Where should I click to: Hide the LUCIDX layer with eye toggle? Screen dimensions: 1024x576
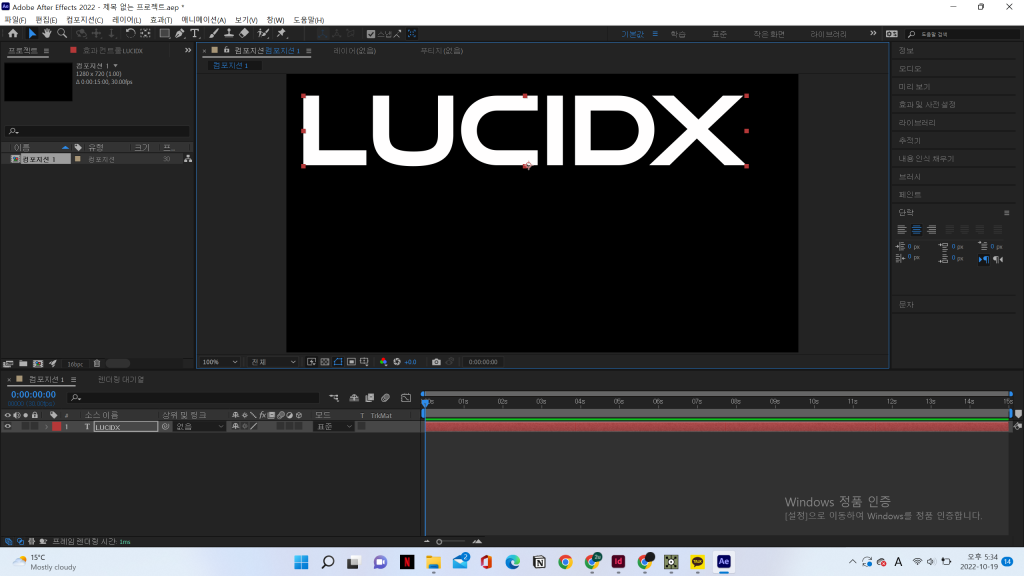pos(8,426)
